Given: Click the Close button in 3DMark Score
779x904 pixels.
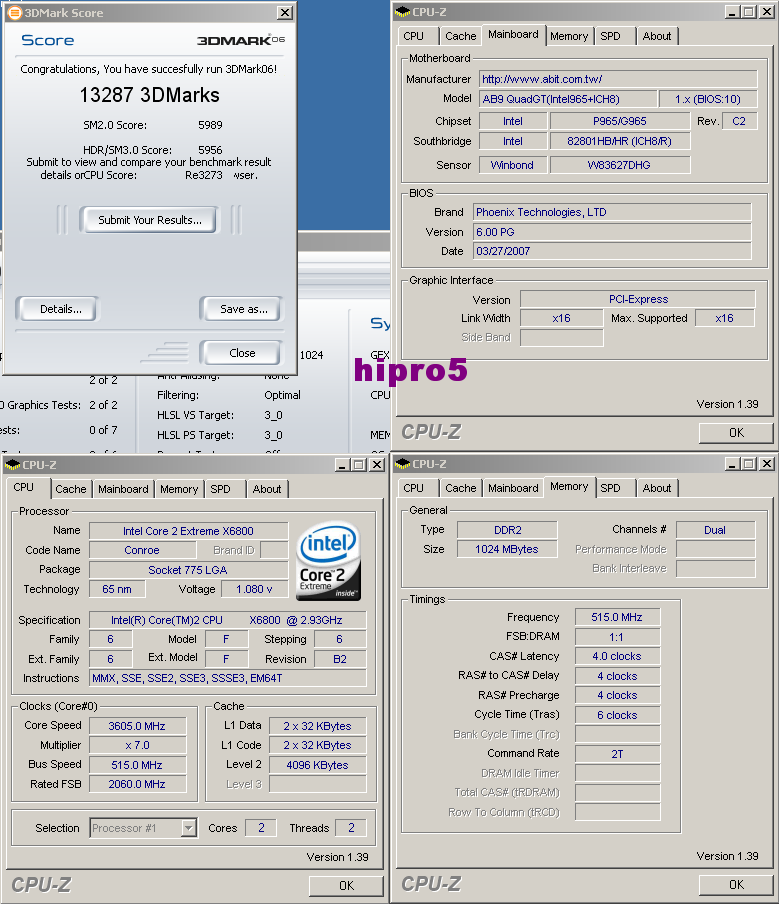Looking at the screenshot, I should pyautogui.click(x=242, y=353).
